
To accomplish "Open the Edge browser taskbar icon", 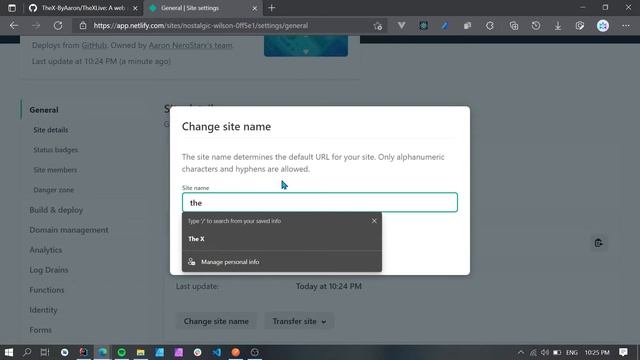I will [102, 352].
